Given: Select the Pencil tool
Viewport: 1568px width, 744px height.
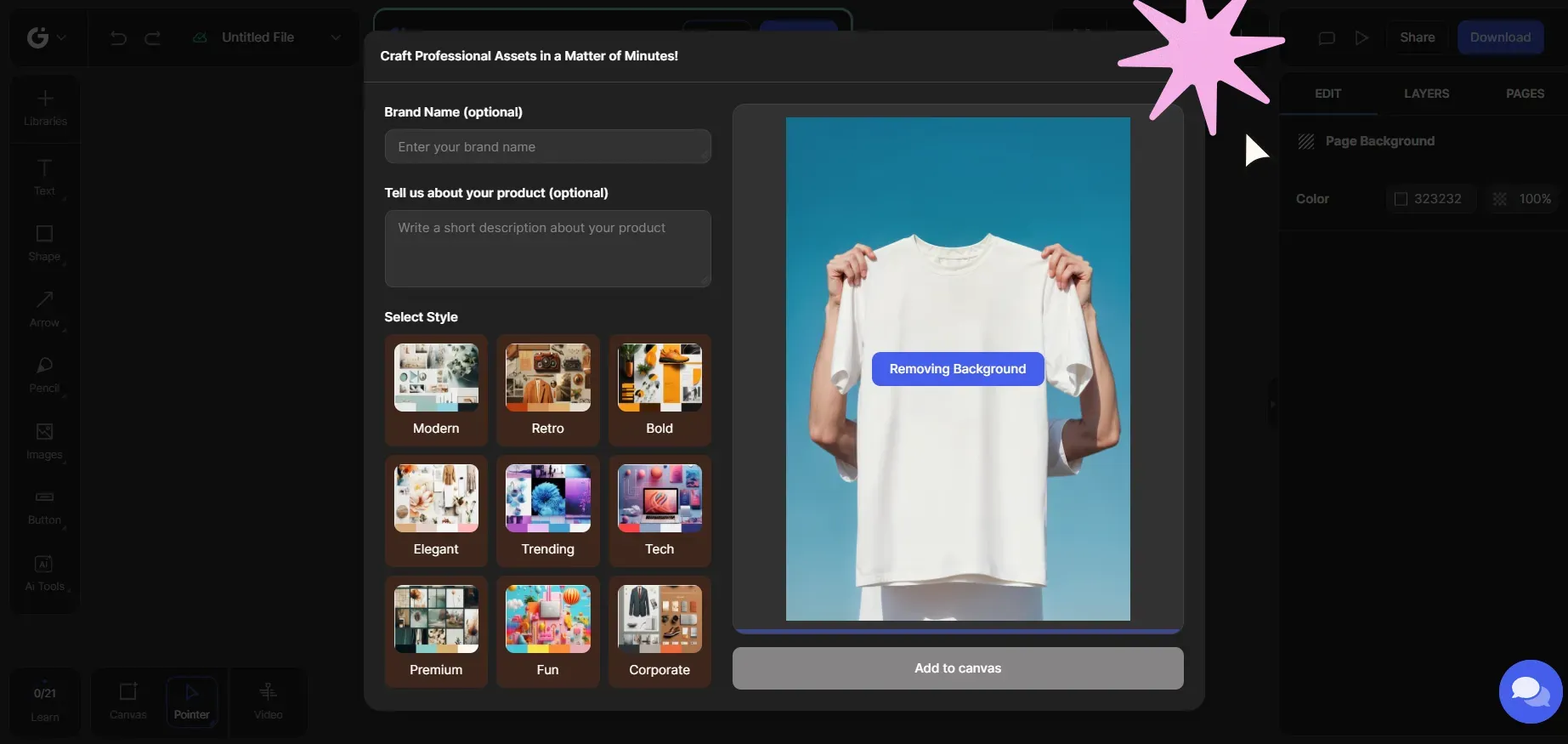Looking at the screenshot, I should click(45, 375).
